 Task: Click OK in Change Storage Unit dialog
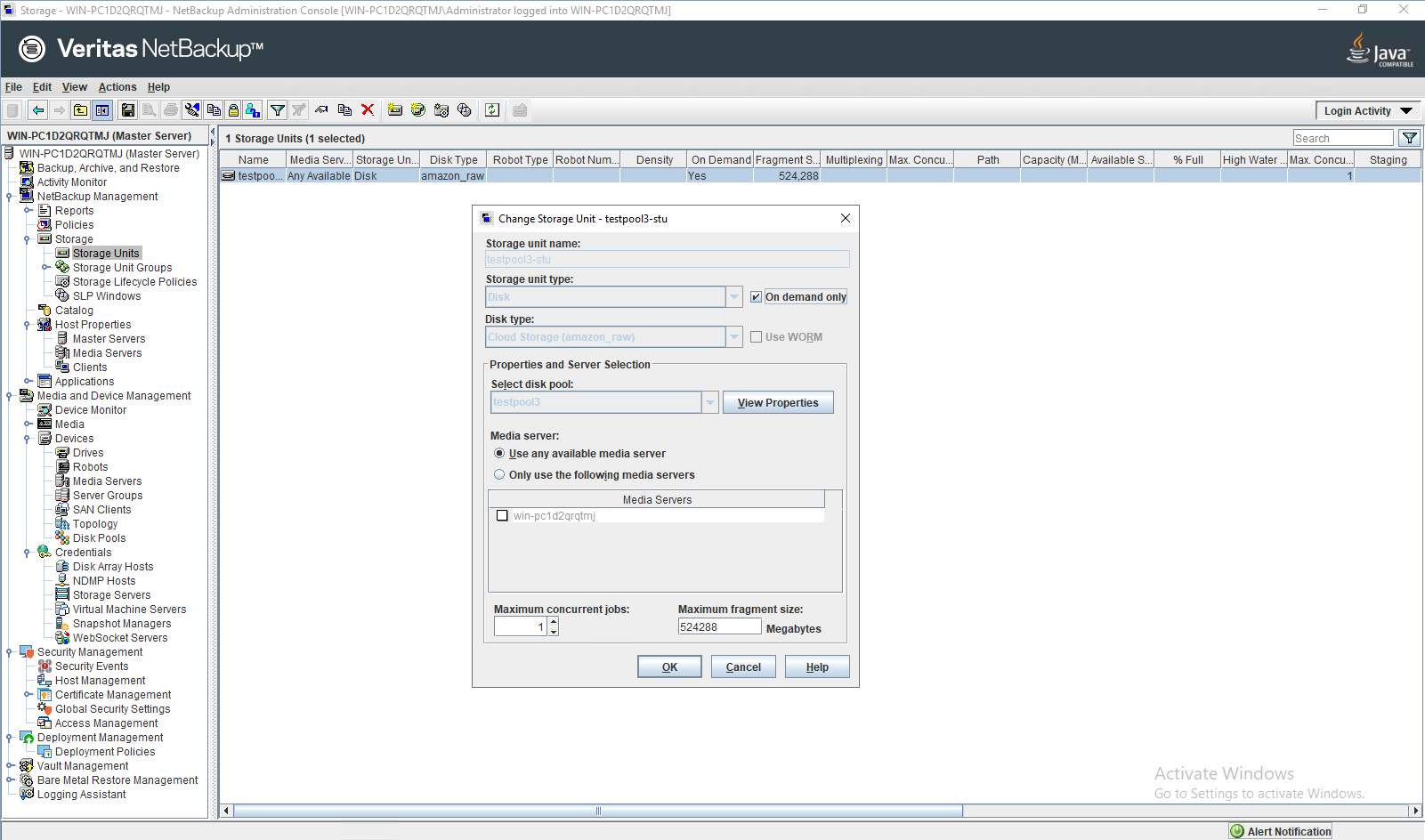[669, 667]
